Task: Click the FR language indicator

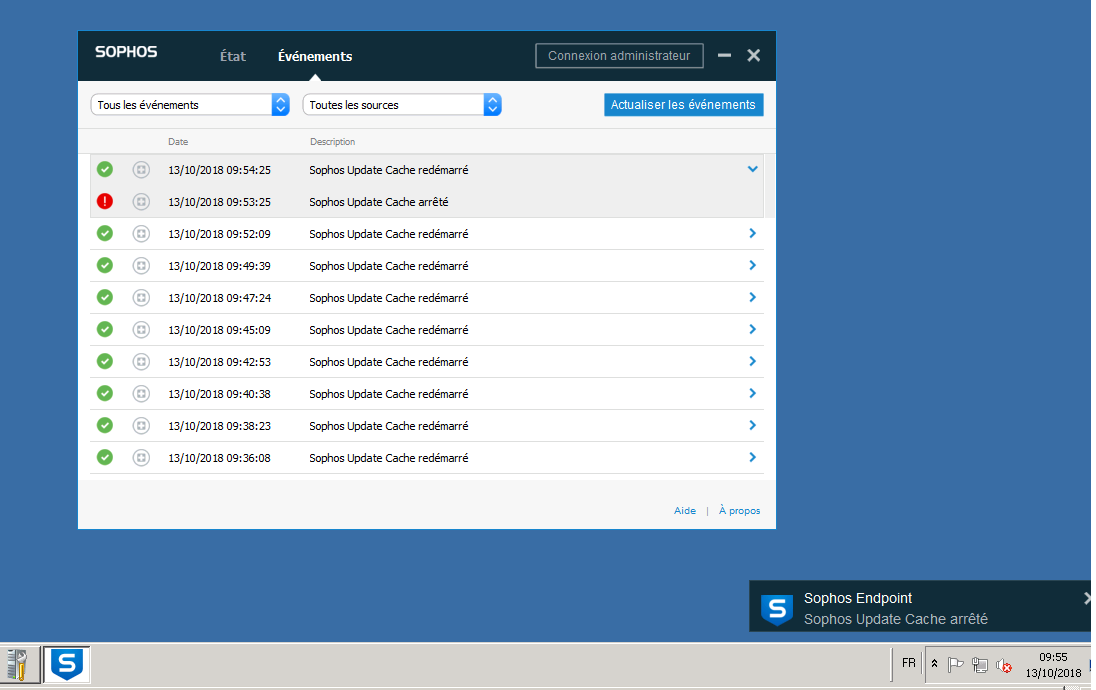Action: click(x=909, y=663)
